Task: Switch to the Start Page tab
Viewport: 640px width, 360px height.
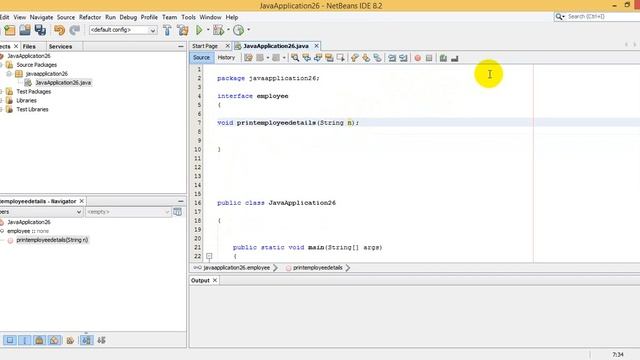Action: coord(205,46)
